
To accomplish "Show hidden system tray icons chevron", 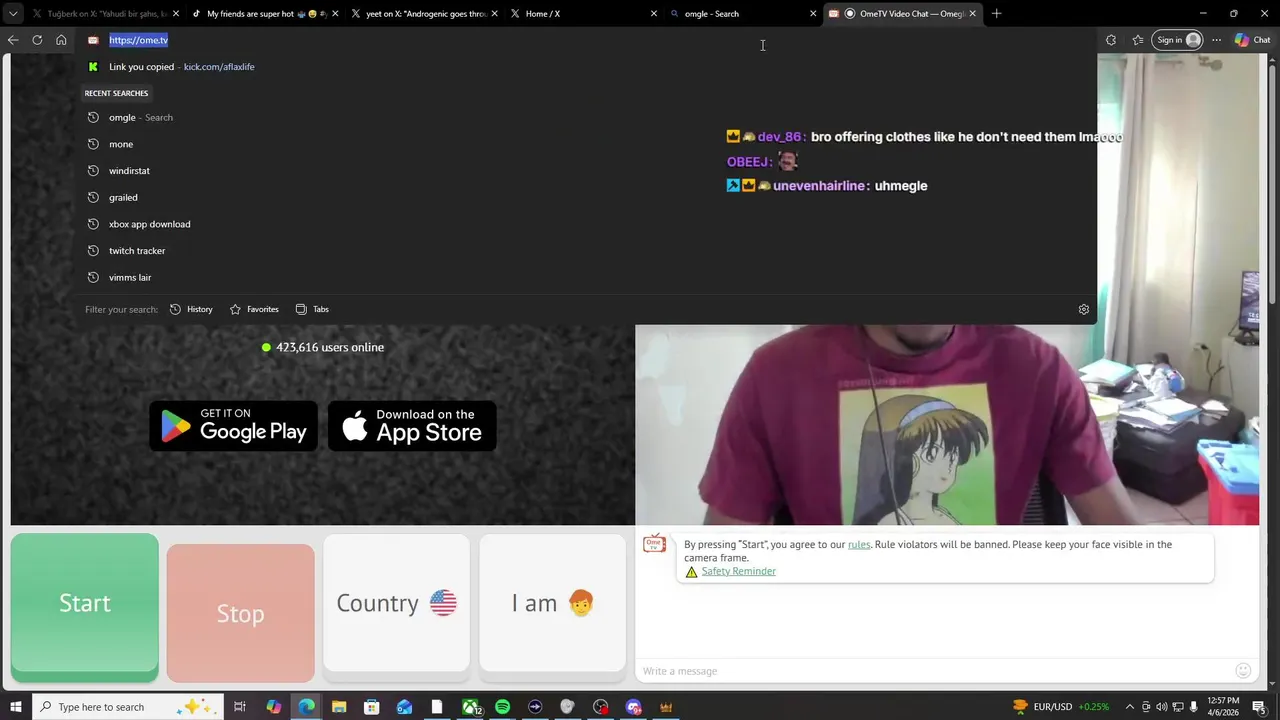I will [x=1130, y=707].
